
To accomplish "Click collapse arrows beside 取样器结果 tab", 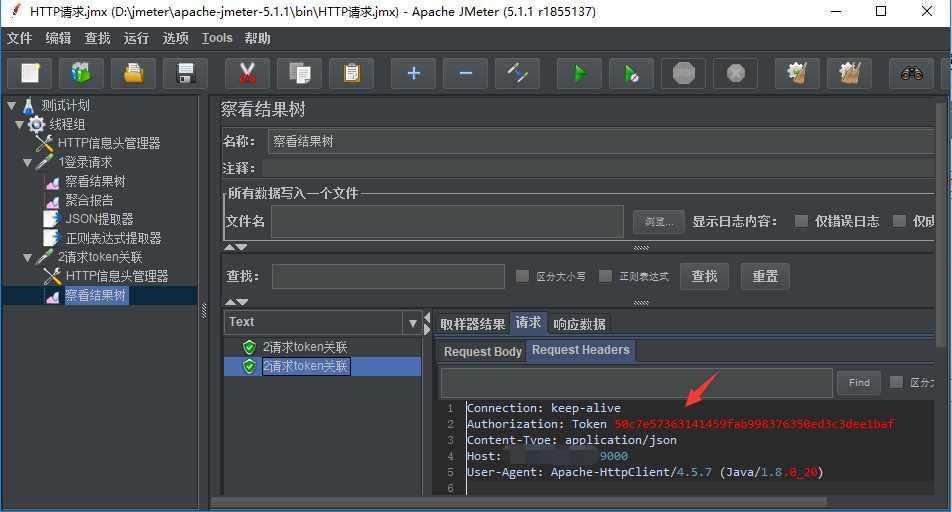I will (427, 324).
